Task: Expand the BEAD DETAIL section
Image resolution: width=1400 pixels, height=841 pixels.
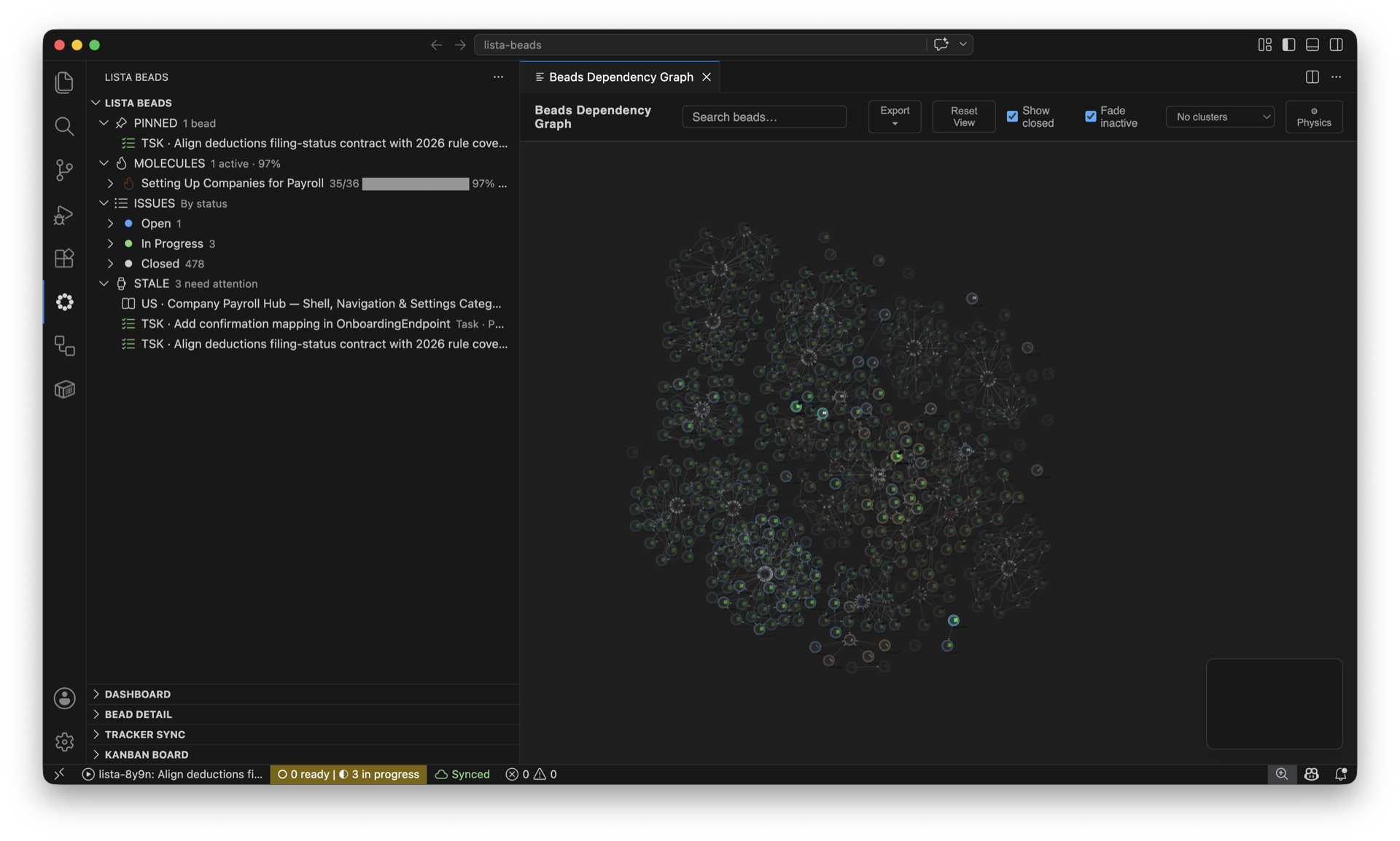Action: (303, 714)
